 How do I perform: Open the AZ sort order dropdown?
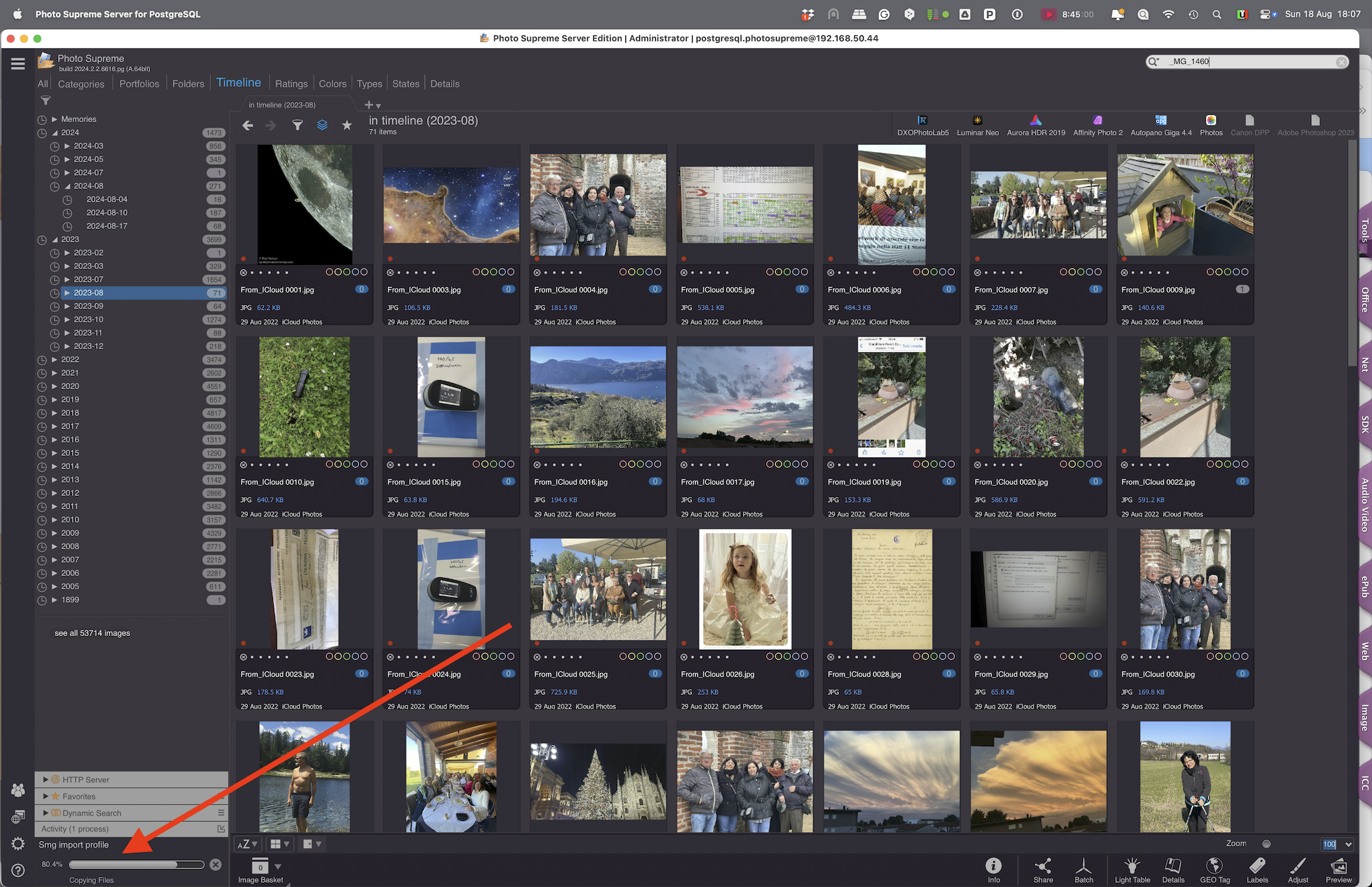[x=248, y=844]
